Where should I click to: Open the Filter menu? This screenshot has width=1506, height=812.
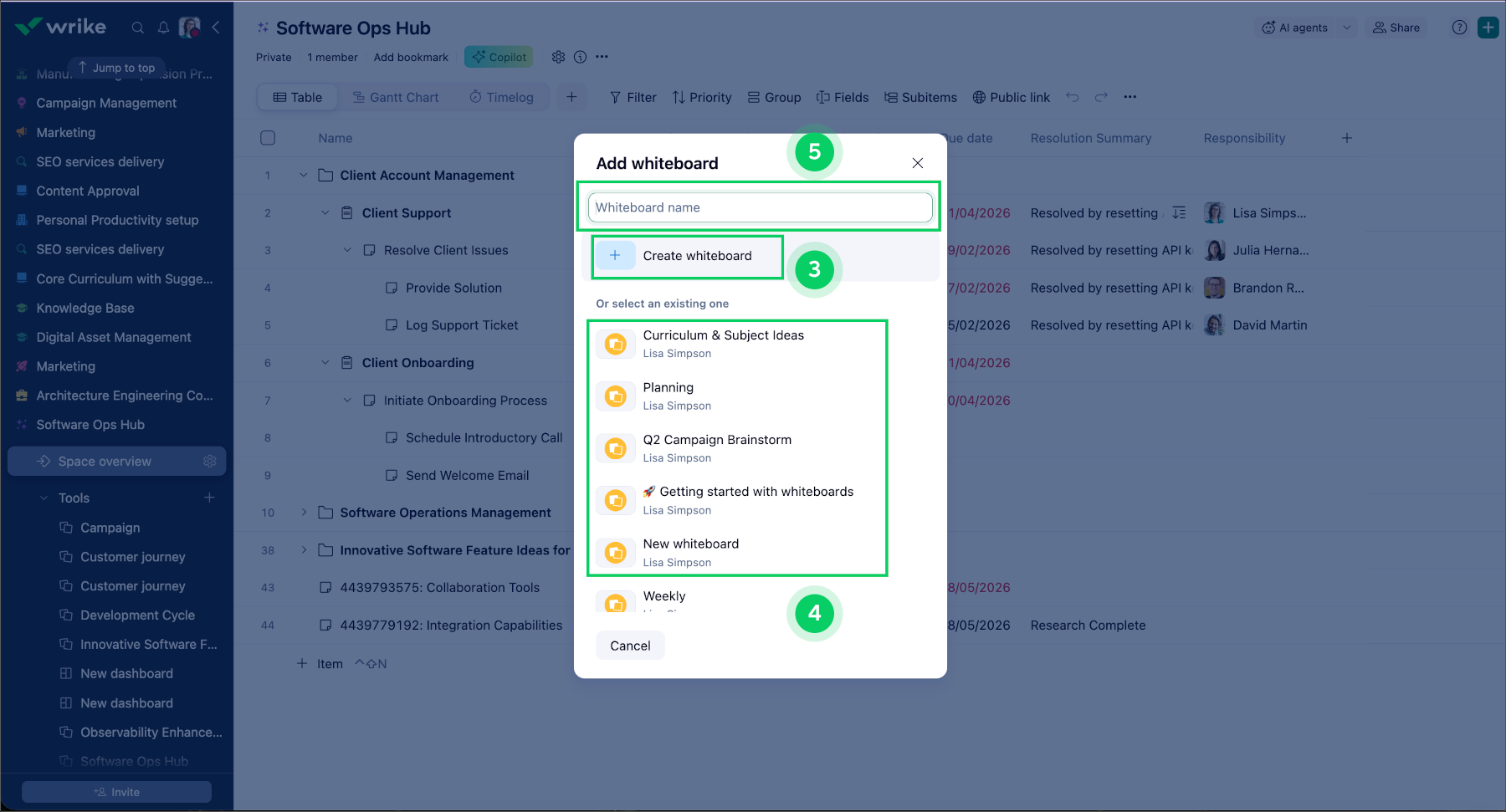coord(633,97)
